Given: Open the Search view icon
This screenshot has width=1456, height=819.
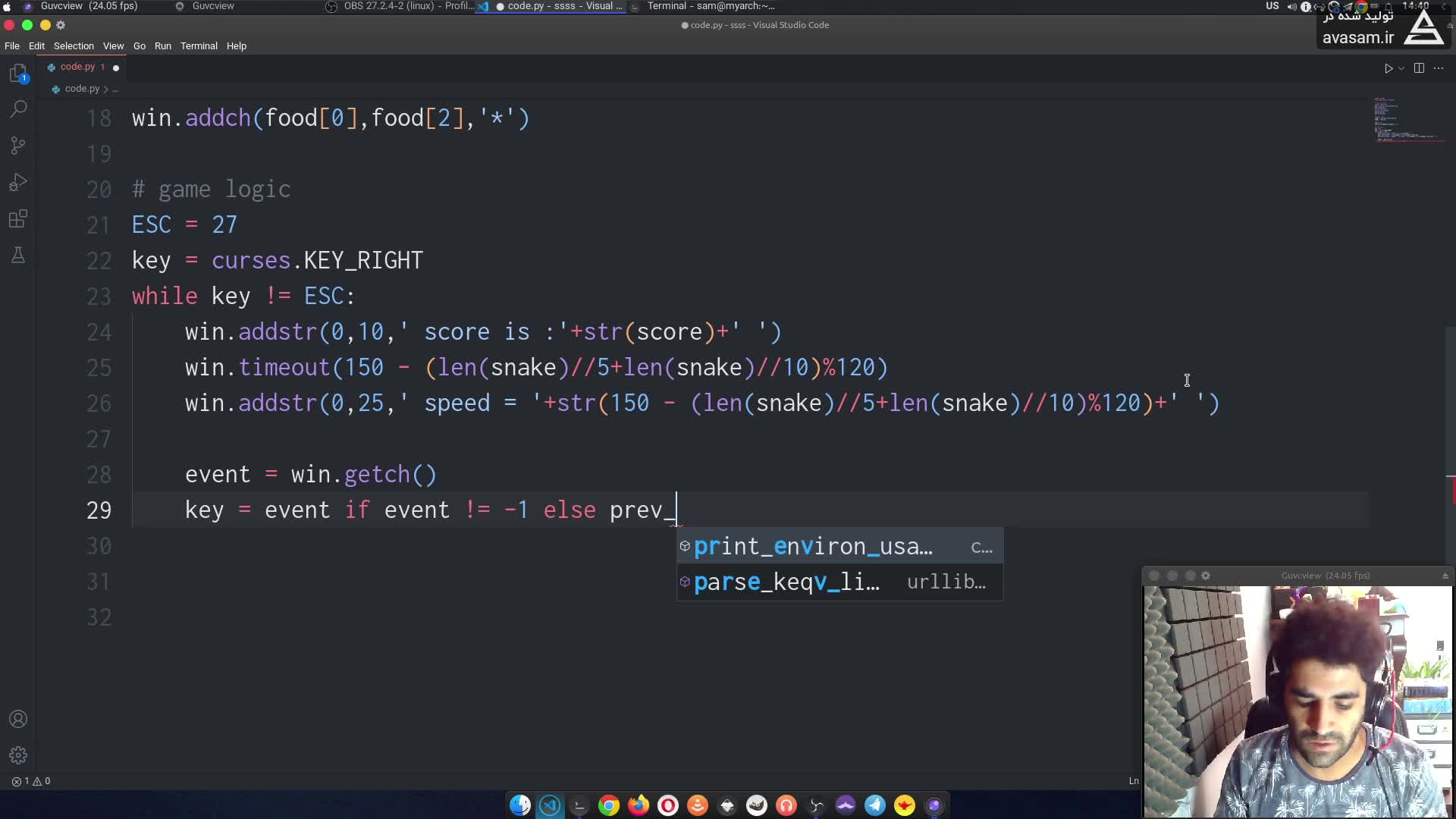Looking at the screenshot, I should click(18, 109).
